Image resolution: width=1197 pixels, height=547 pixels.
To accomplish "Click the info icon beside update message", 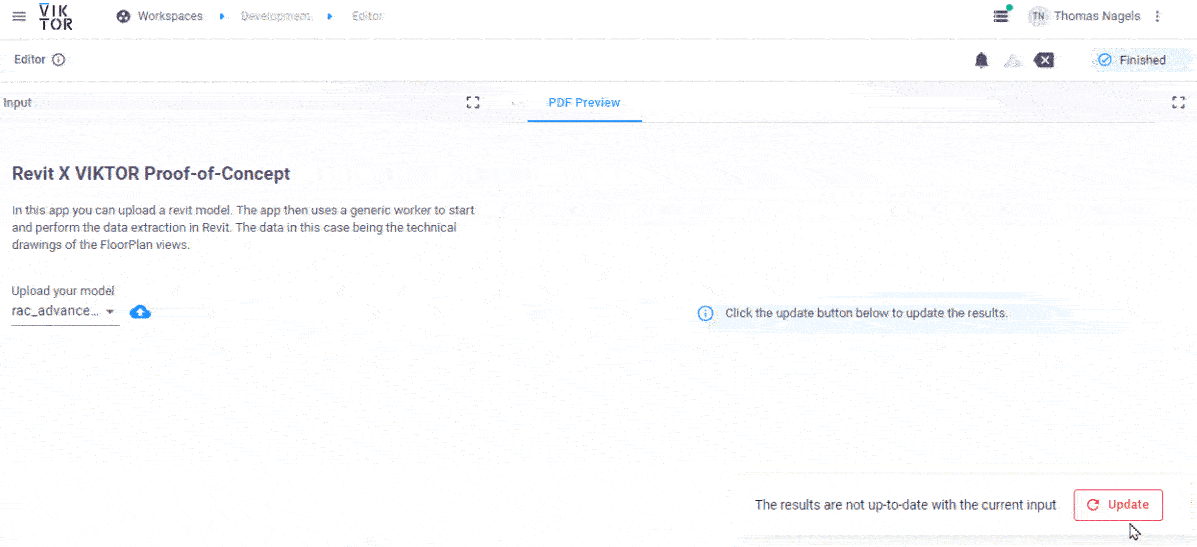I will click(706, 314).
